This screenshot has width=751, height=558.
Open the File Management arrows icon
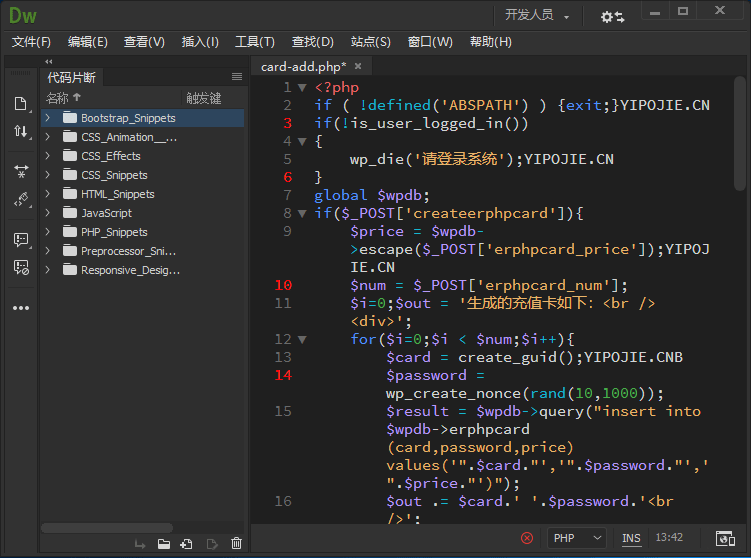[20, 132]
